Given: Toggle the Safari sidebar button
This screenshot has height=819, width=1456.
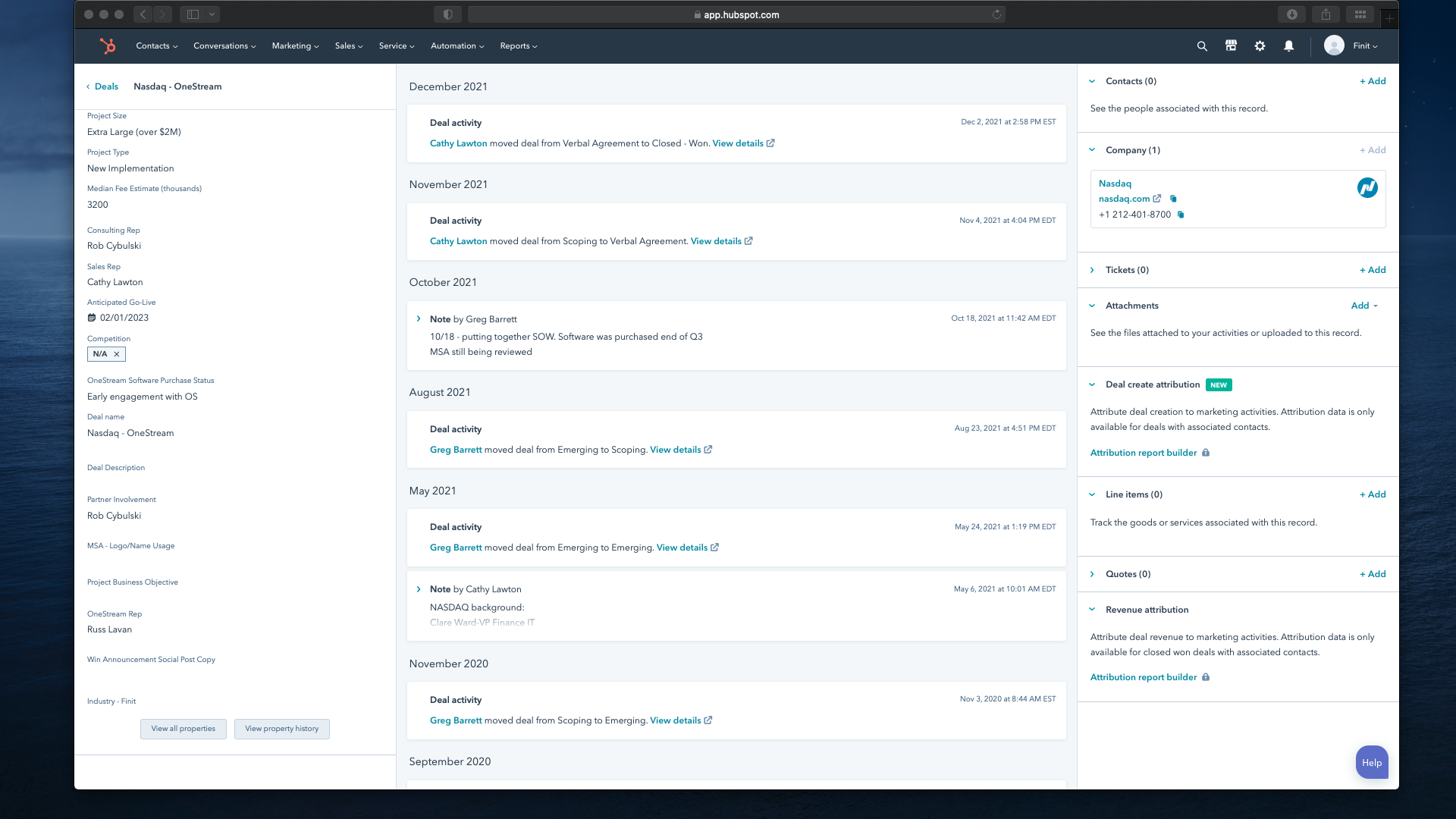Looking at the screenshot, I should coord(193,14).
